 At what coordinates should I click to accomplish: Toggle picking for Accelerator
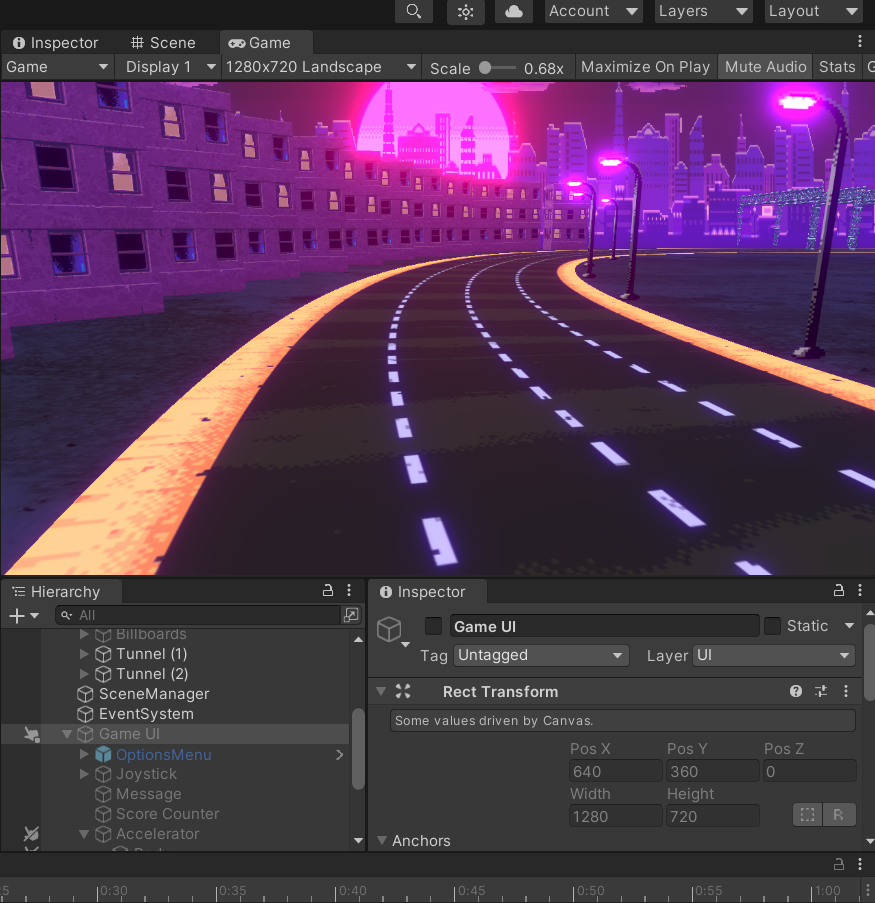32,834
